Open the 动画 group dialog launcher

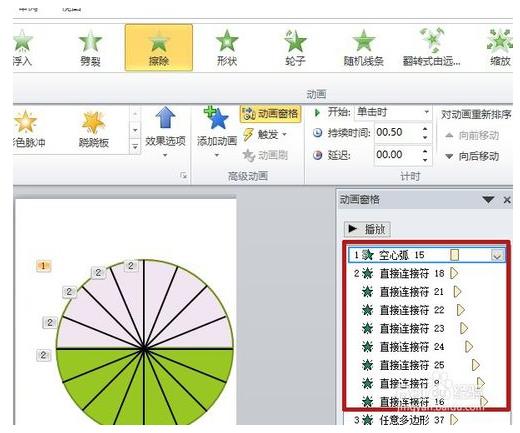point(183,175)
